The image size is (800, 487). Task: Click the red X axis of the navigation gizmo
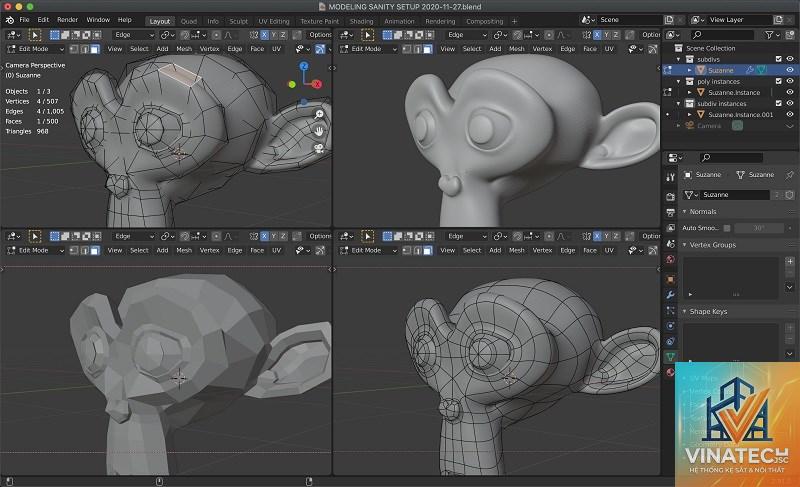pos(317,84)
